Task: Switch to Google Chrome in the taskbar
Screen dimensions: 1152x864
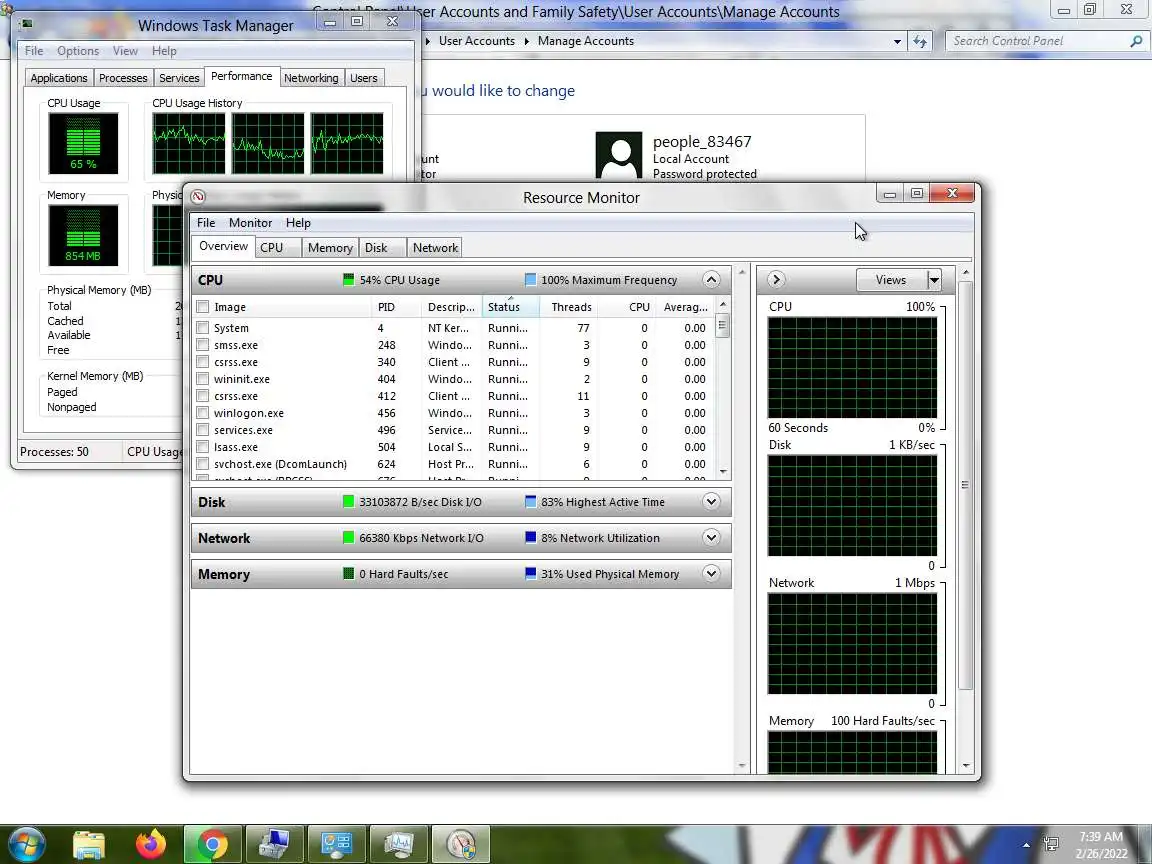Action: click(212, 845)
